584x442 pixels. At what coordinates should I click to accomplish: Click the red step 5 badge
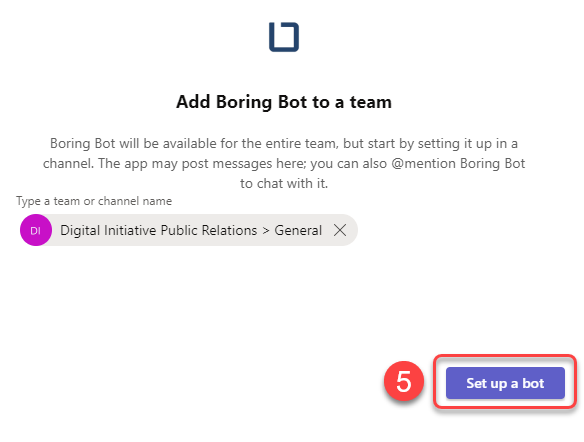pyautogui.click(x=404, y=381)
